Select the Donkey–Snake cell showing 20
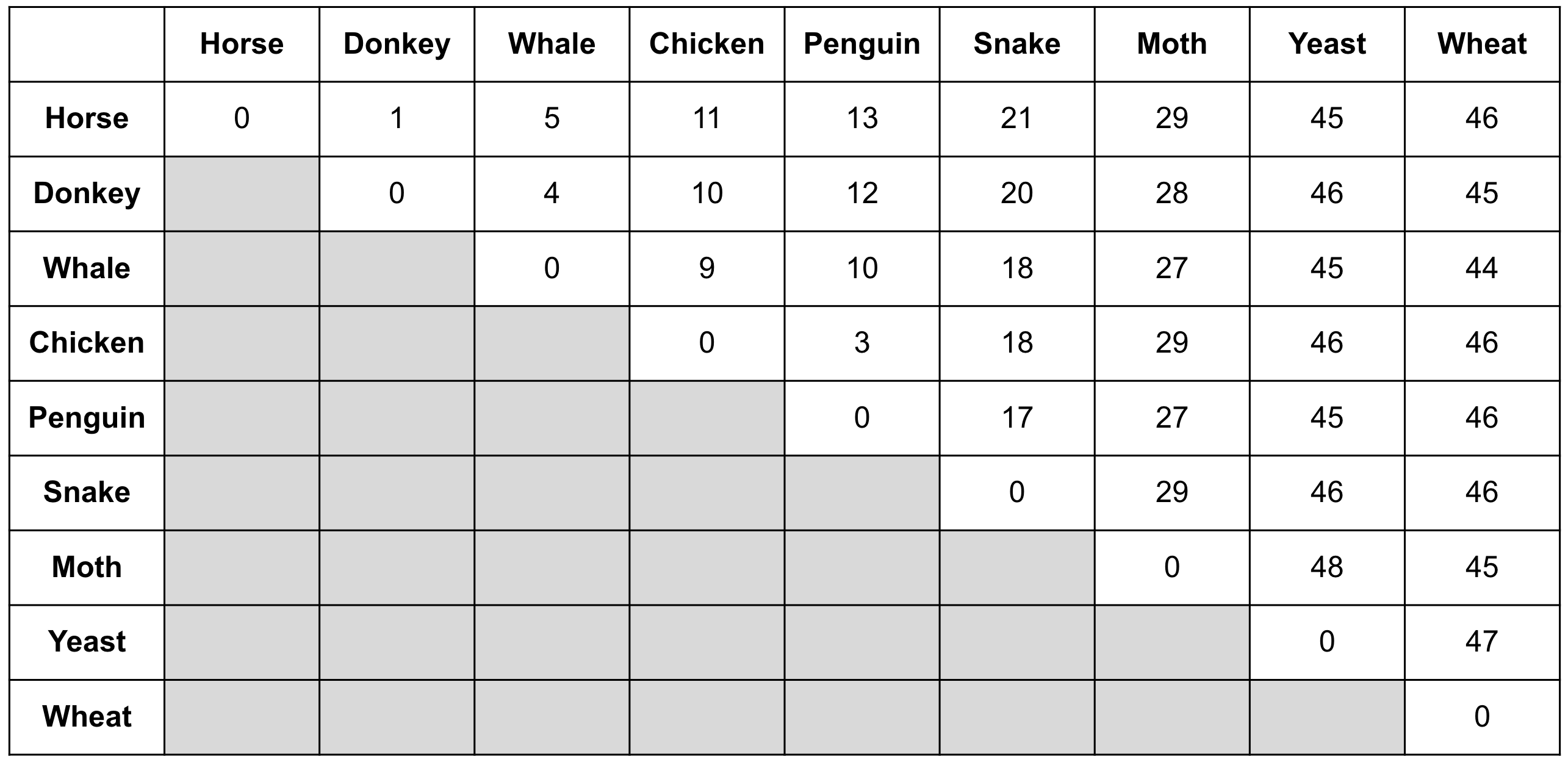The image size is (1568, 765). [1017, 194]
